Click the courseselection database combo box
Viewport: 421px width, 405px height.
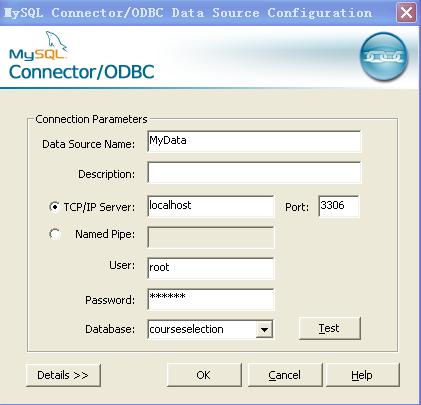[x=210, y=329]
